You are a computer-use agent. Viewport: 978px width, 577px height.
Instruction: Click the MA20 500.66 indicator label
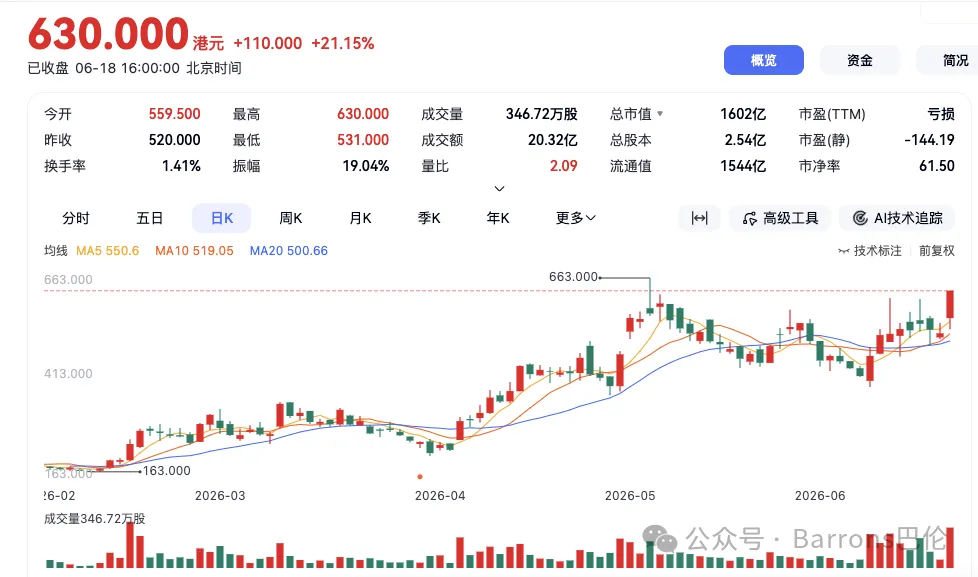[289, 251]
